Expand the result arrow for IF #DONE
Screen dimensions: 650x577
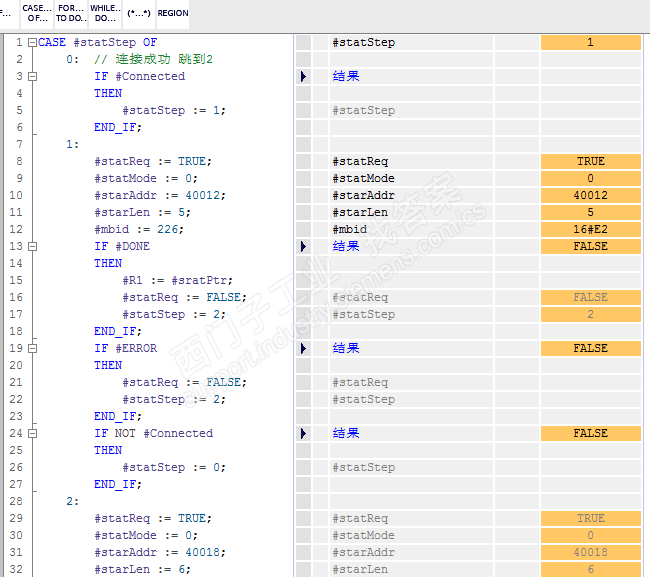pyautogui.click(x=303, y=246)
